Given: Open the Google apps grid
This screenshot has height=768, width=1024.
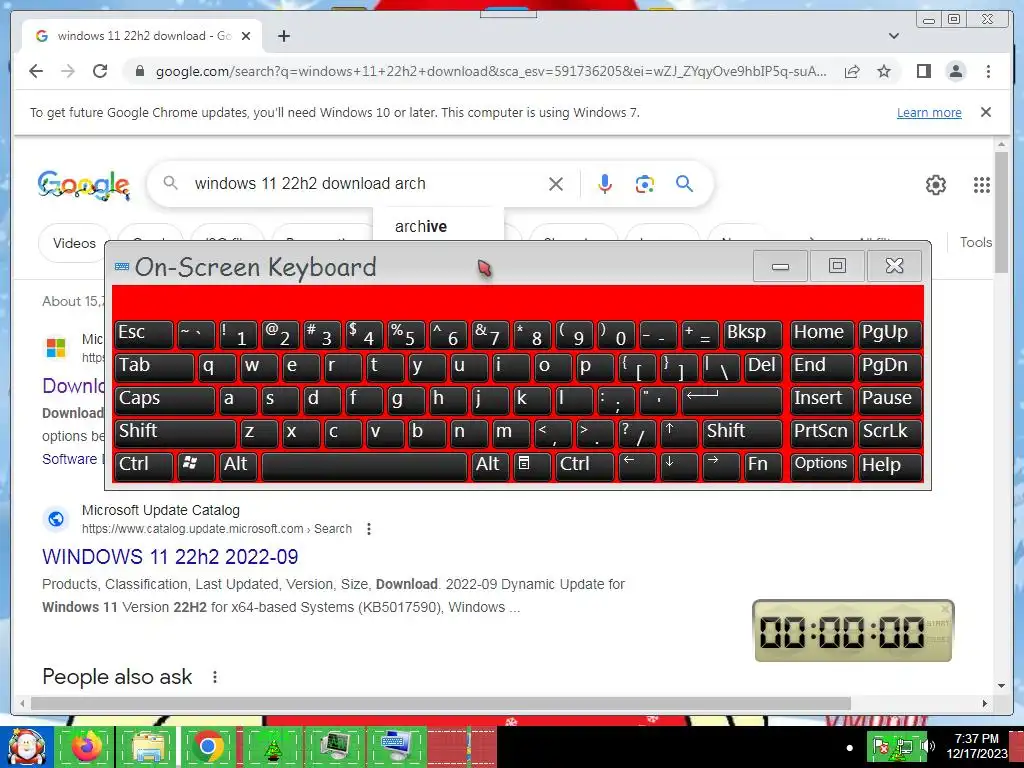Looking at the screenshot, I should 982,185.
